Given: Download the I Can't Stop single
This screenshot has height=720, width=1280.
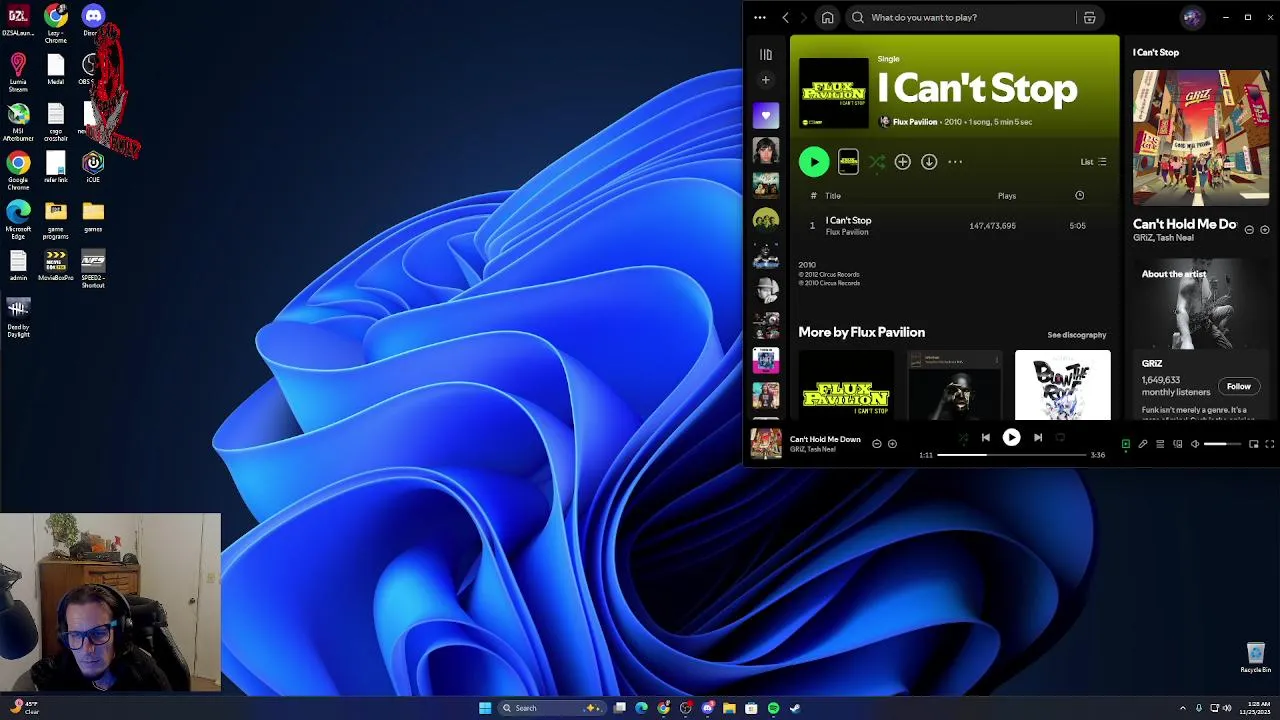Looking at the screenshot, I should click(929, 162).
